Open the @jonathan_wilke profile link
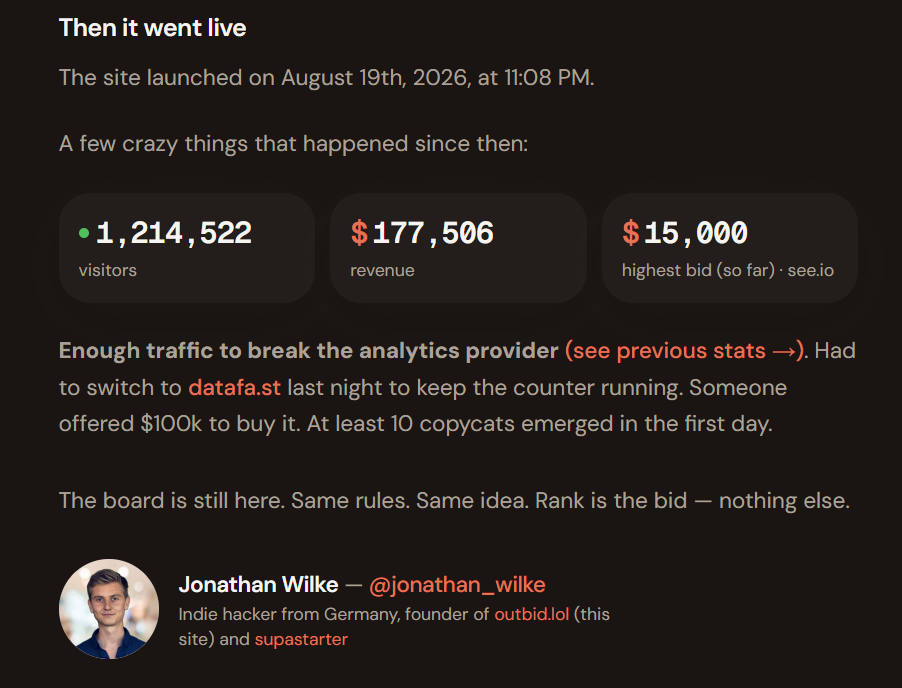 pos(457,584)
